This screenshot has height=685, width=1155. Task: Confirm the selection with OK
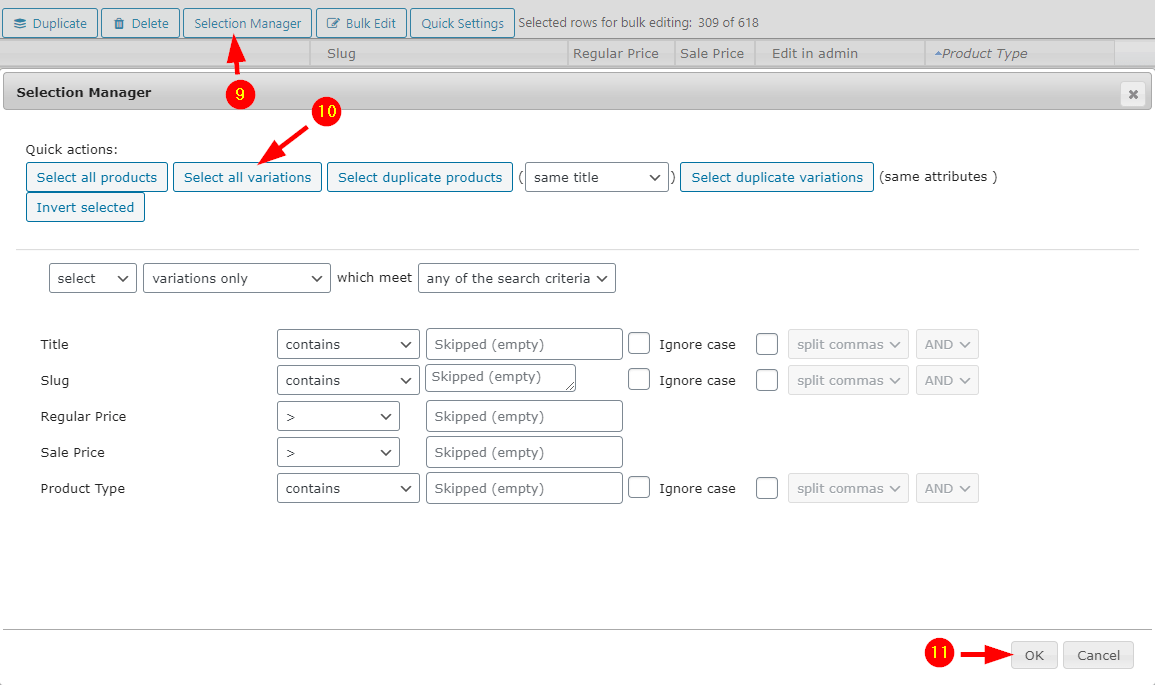[x=1033, y=655]
